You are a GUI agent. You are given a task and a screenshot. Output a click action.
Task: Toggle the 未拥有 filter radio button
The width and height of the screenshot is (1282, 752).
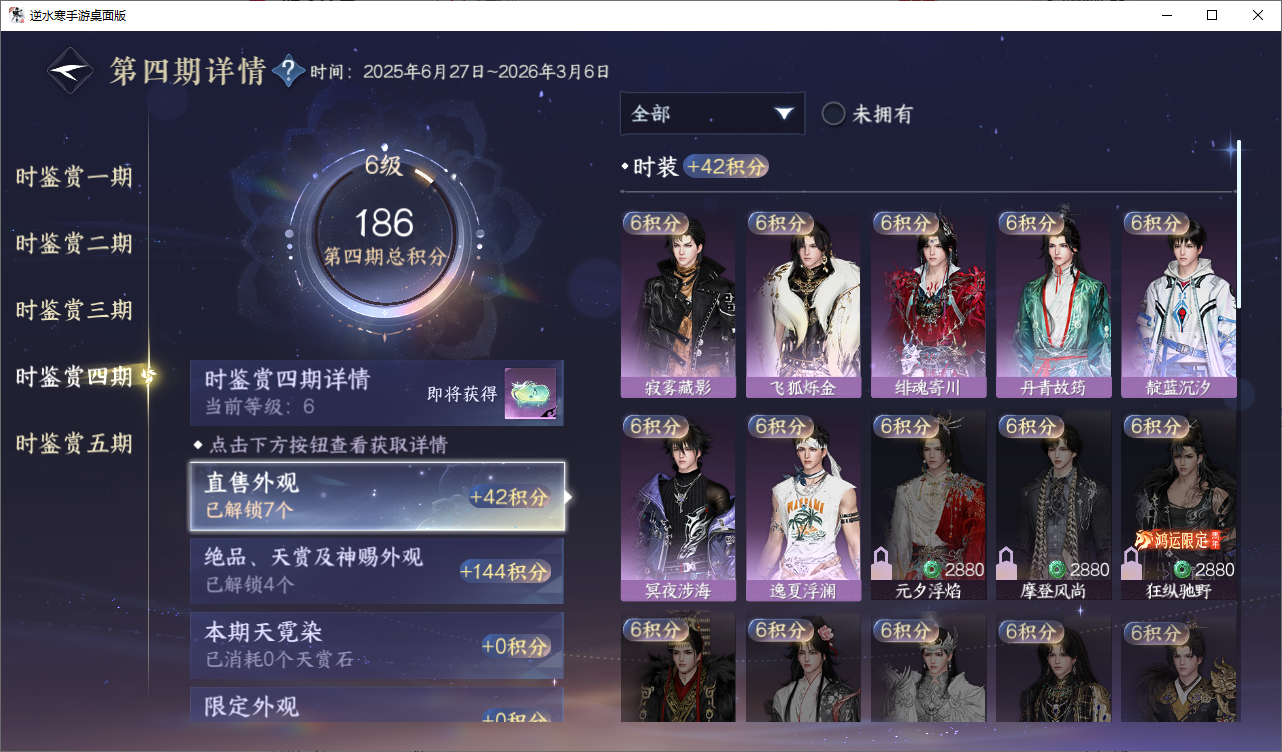(x=834, y=114)
